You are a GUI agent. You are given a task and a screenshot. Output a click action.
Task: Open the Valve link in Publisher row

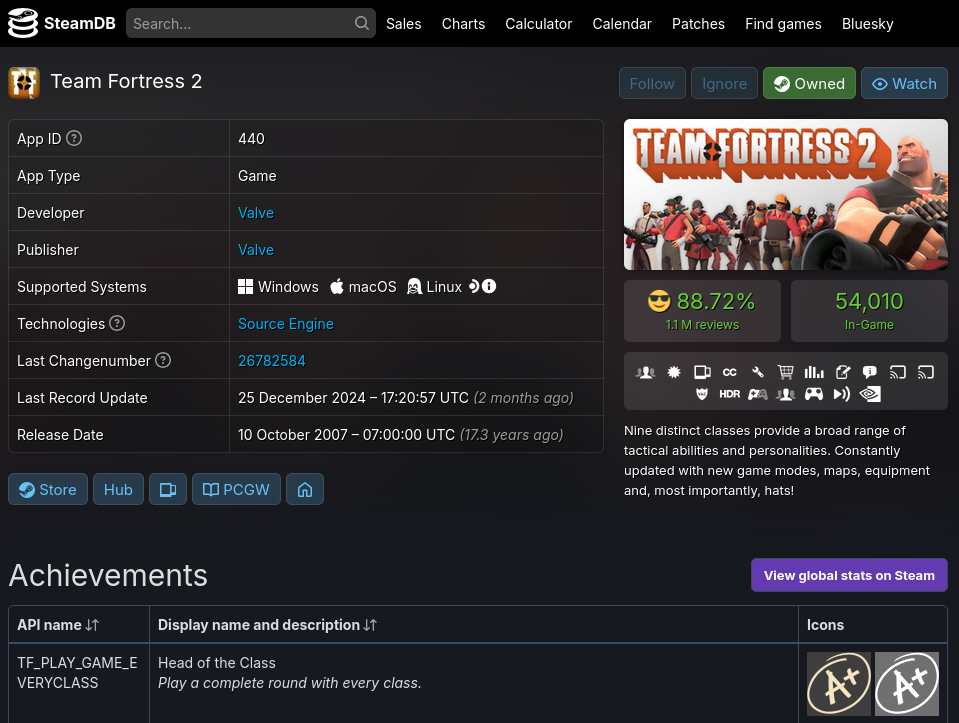tap(256, 250)
